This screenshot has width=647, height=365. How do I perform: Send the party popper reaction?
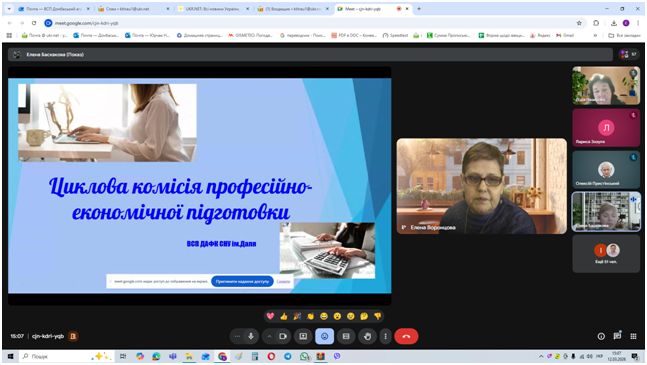click(297, 316)
